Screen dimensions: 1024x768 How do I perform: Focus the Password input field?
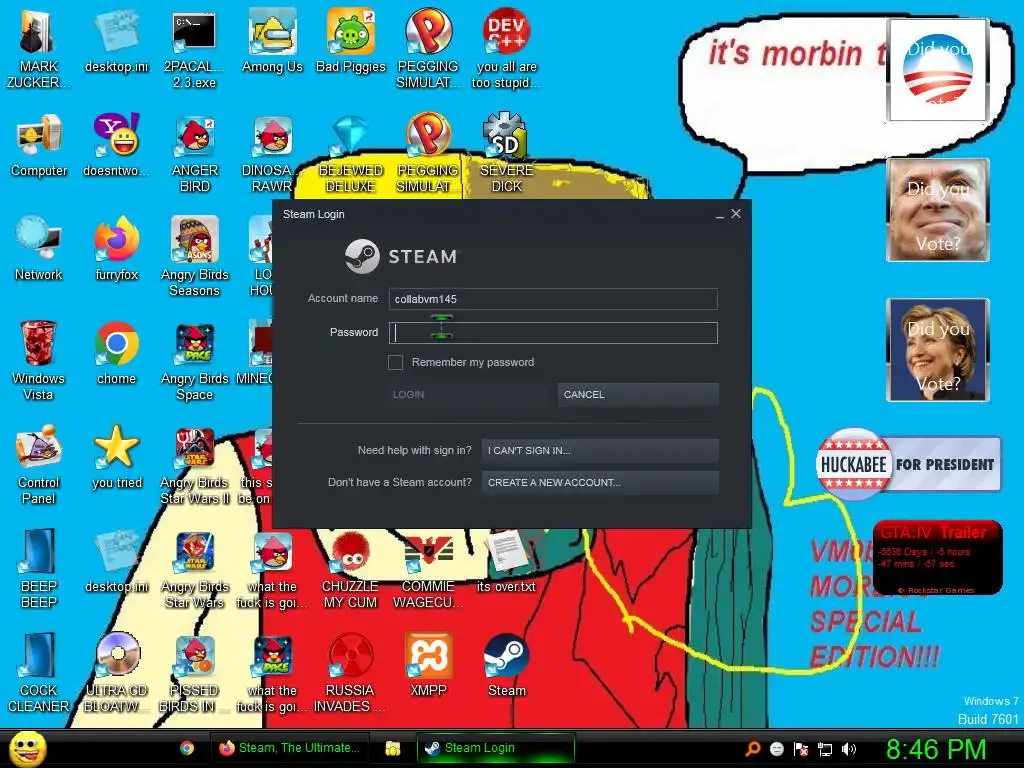[x=553, y=332]
